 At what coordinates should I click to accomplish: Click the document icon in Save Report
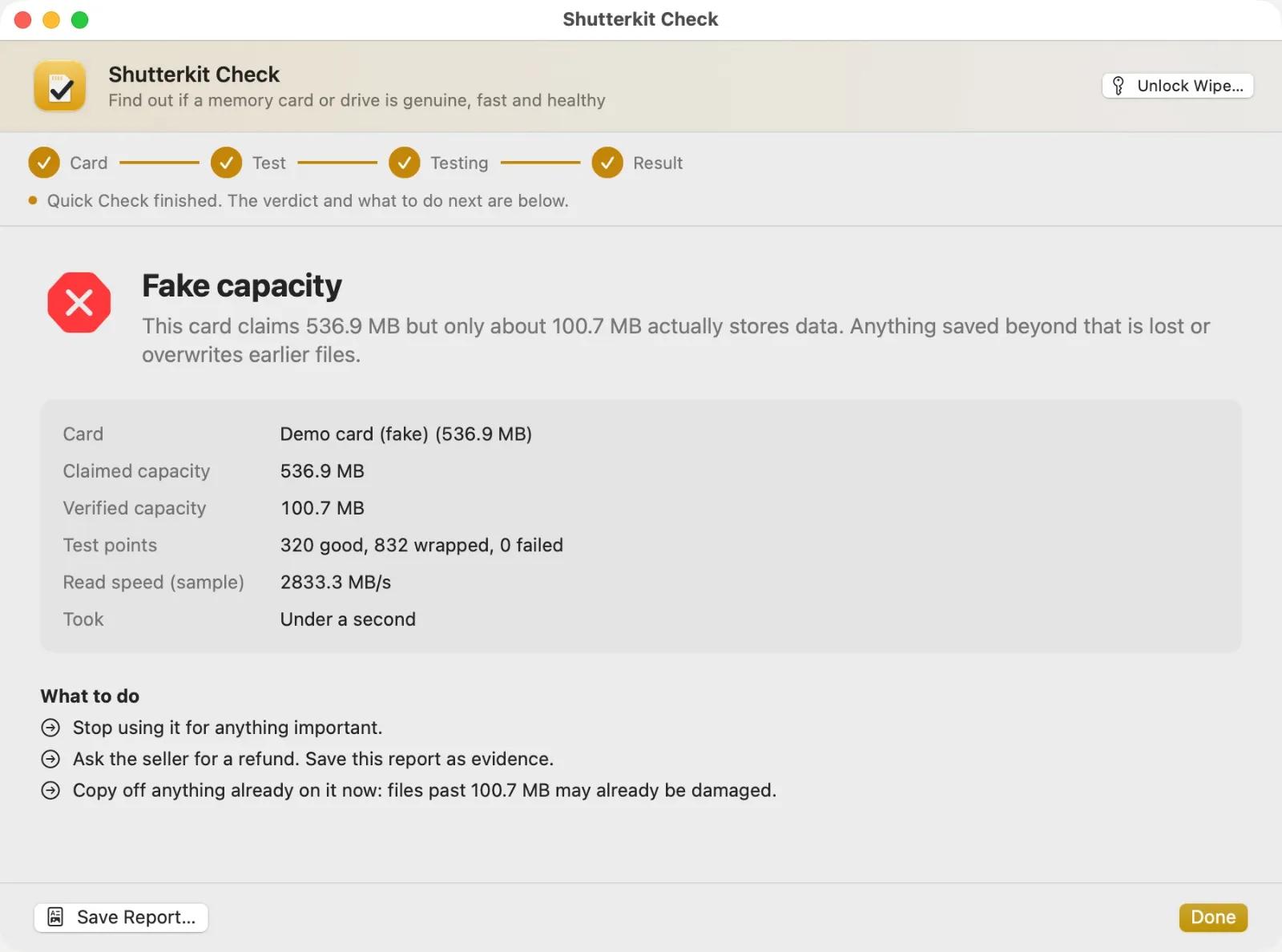(x=55, y=917)
